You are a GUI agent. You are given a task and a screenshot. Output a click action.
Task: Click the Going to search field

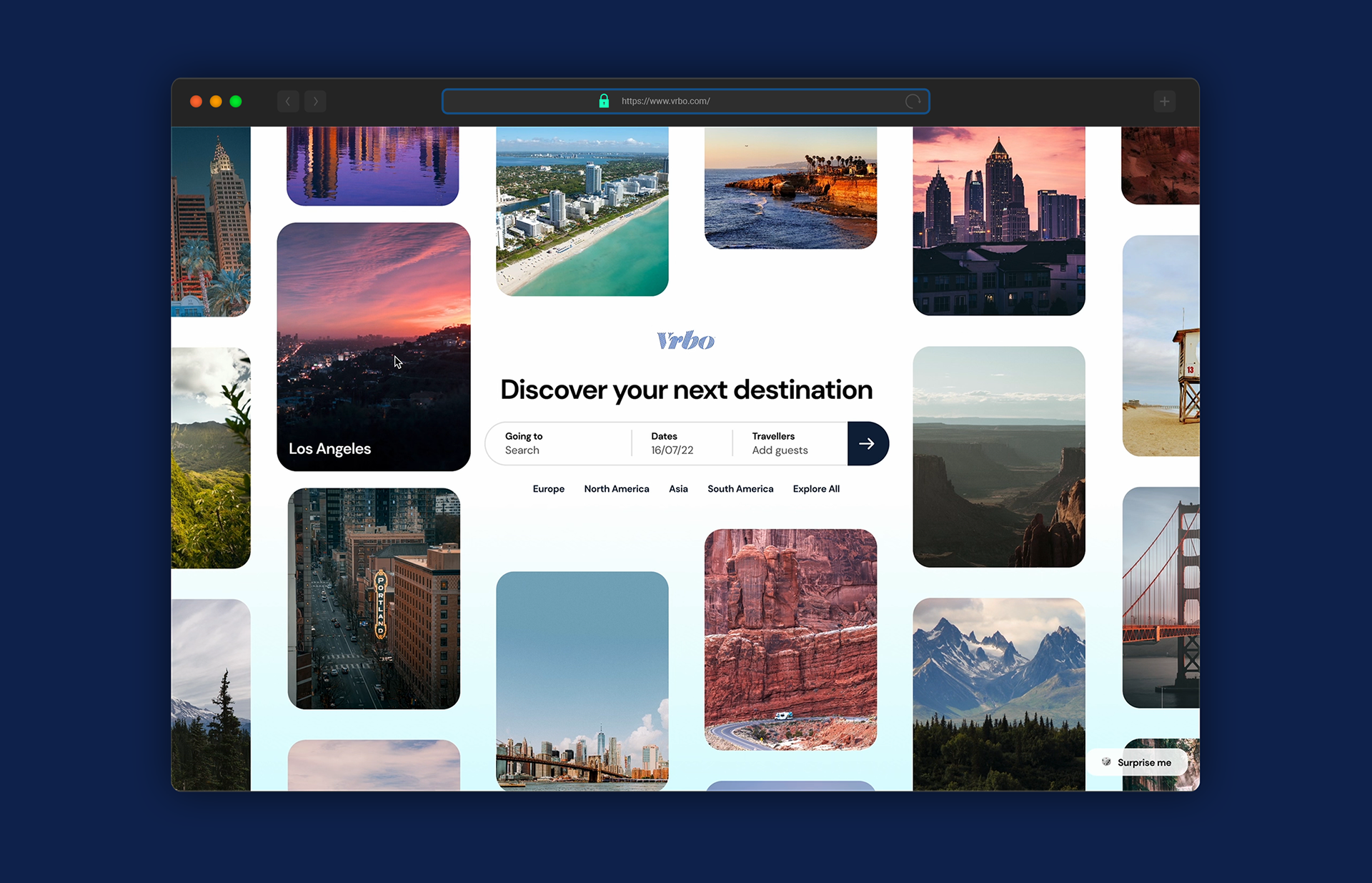557,443
